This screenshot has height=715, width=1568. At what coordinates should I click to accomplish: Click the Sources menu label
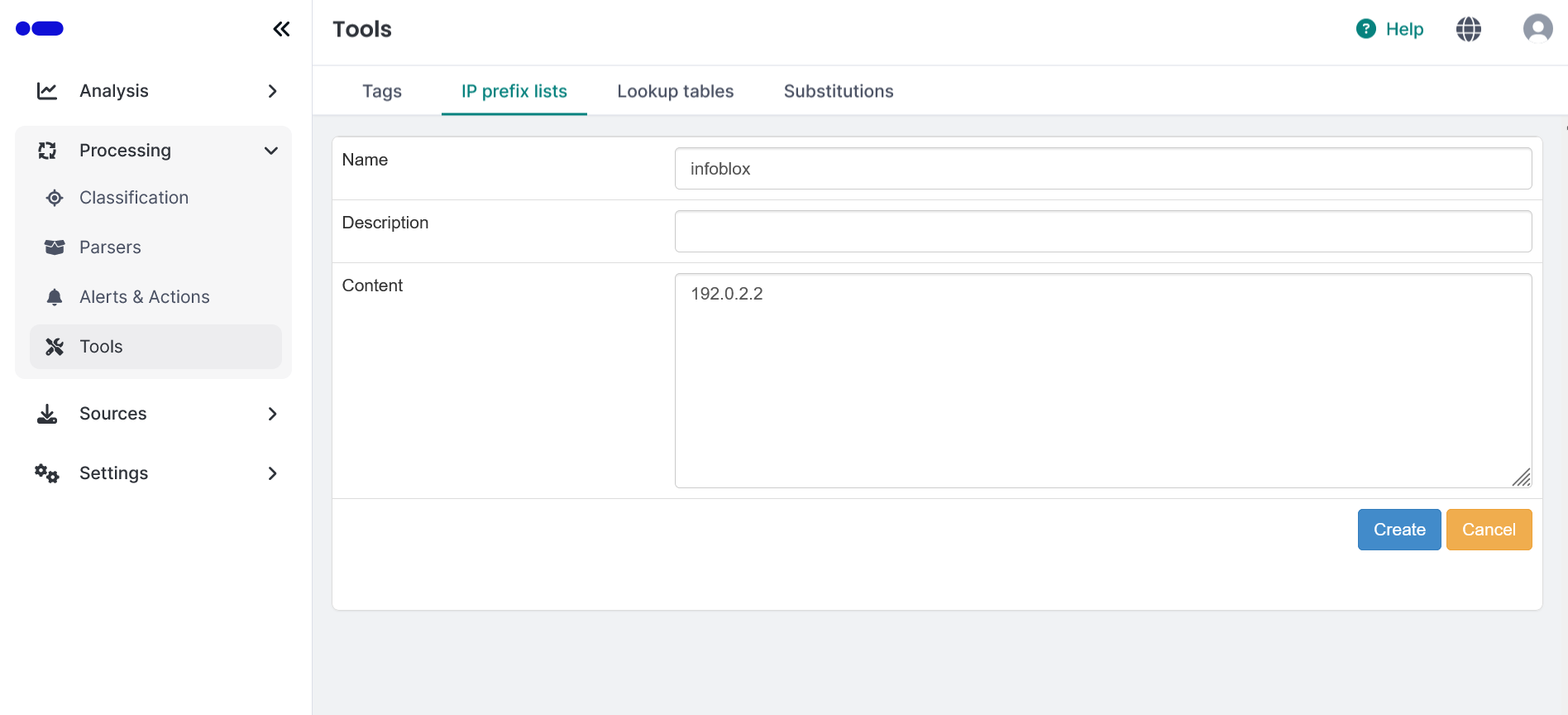pyautogui.click(x=113, y=414)
